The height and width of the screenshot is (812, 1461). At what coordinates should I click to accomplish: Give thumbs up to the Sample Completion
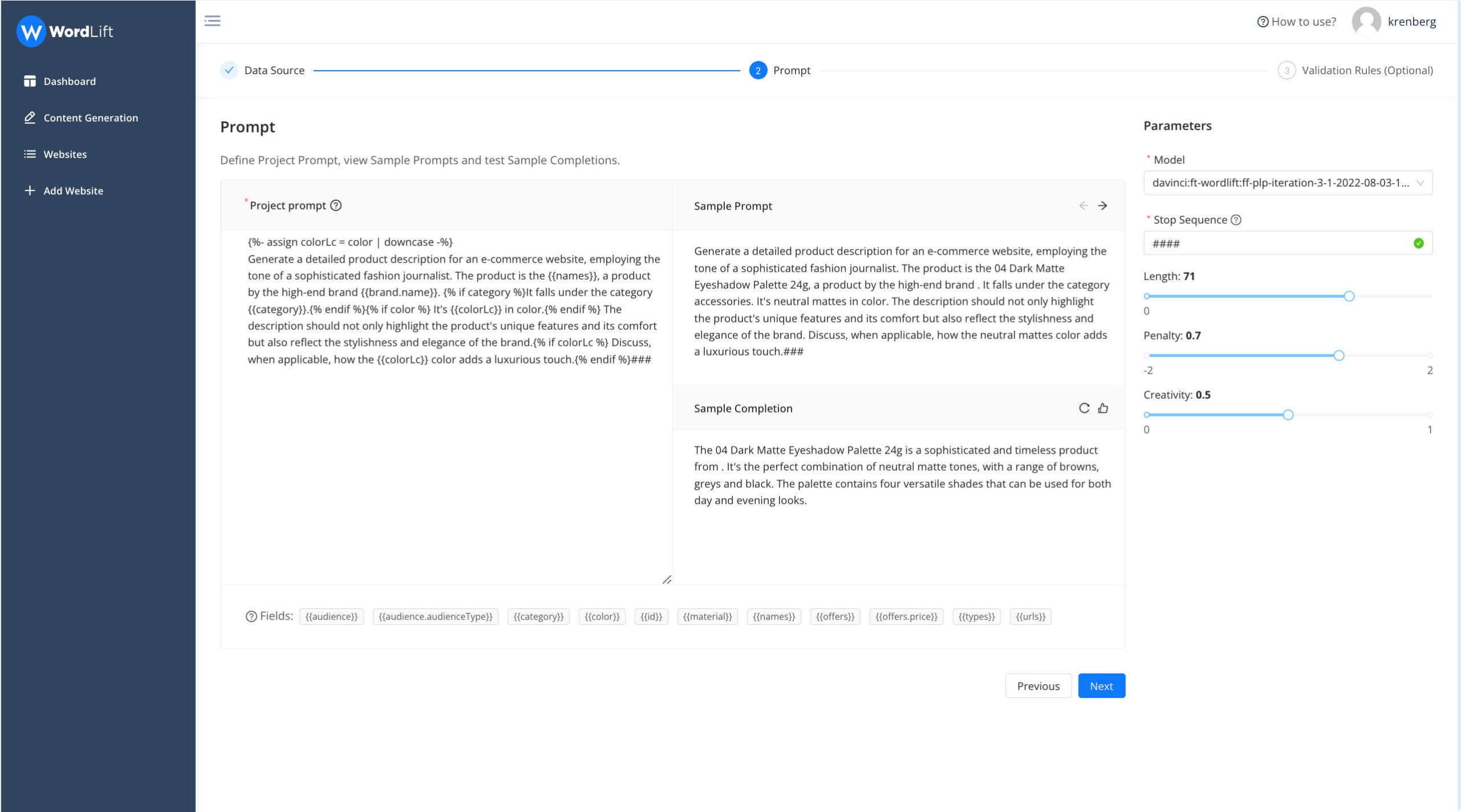pyautogui.click(x=1102, y=408)
